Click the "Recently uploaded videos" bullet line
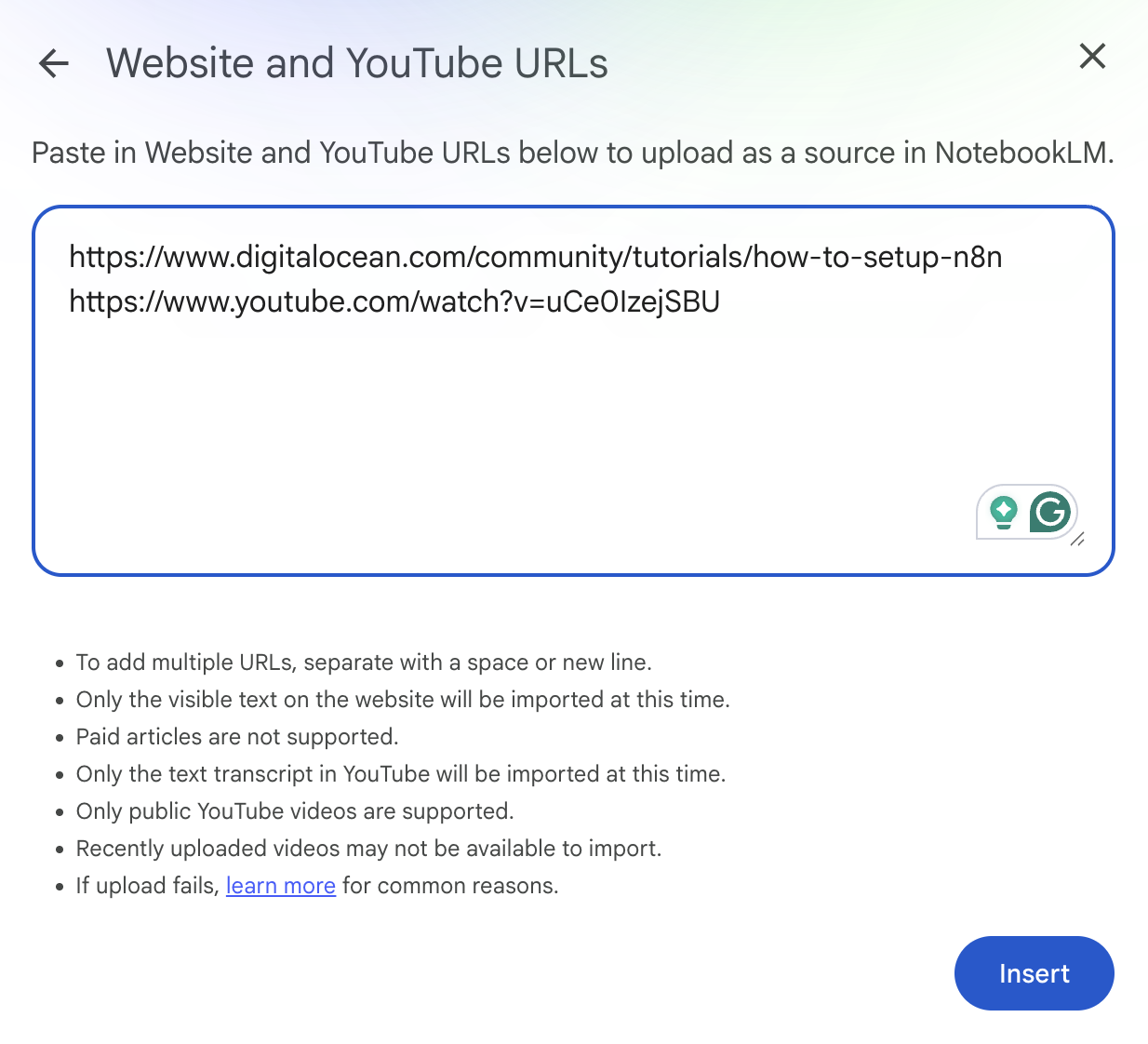 coord(368,849)
